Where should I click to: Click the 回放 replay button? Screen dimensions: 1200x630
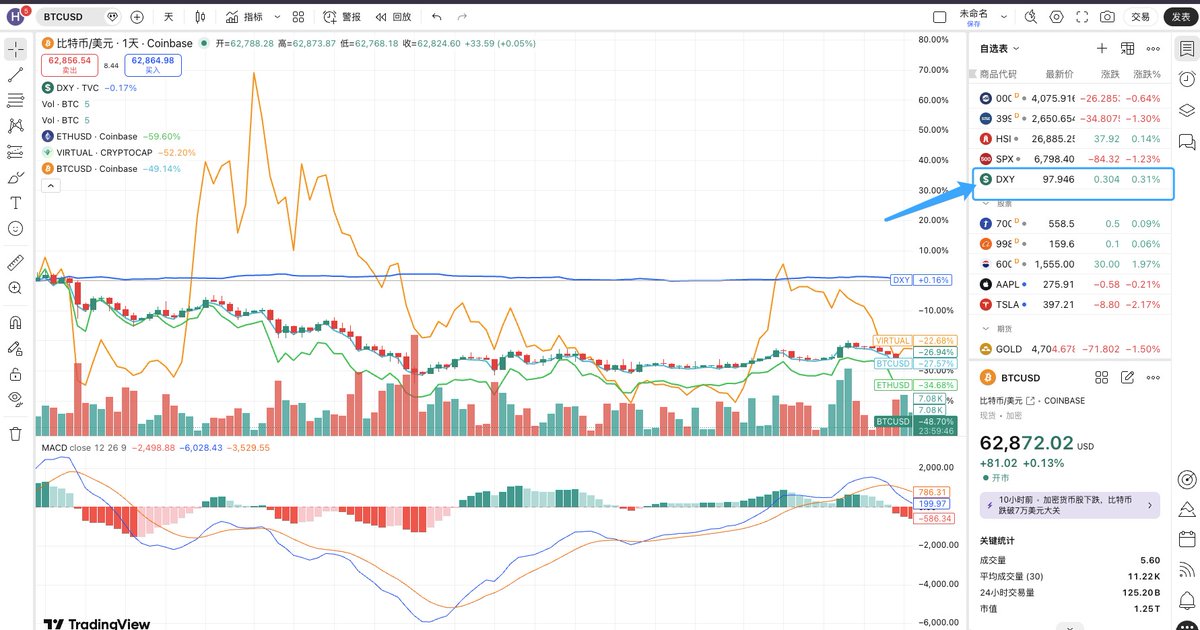tap(393, 17)
